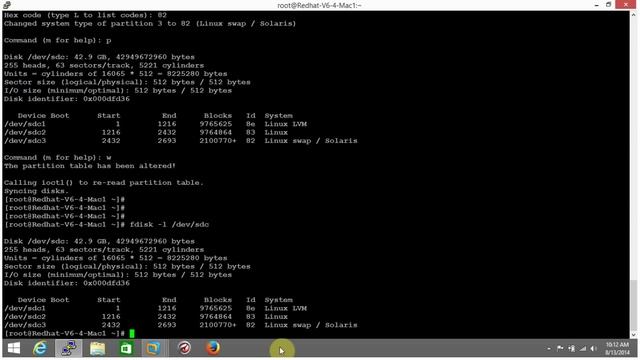Click the device tray icon beside the flag

coord(572,349)
